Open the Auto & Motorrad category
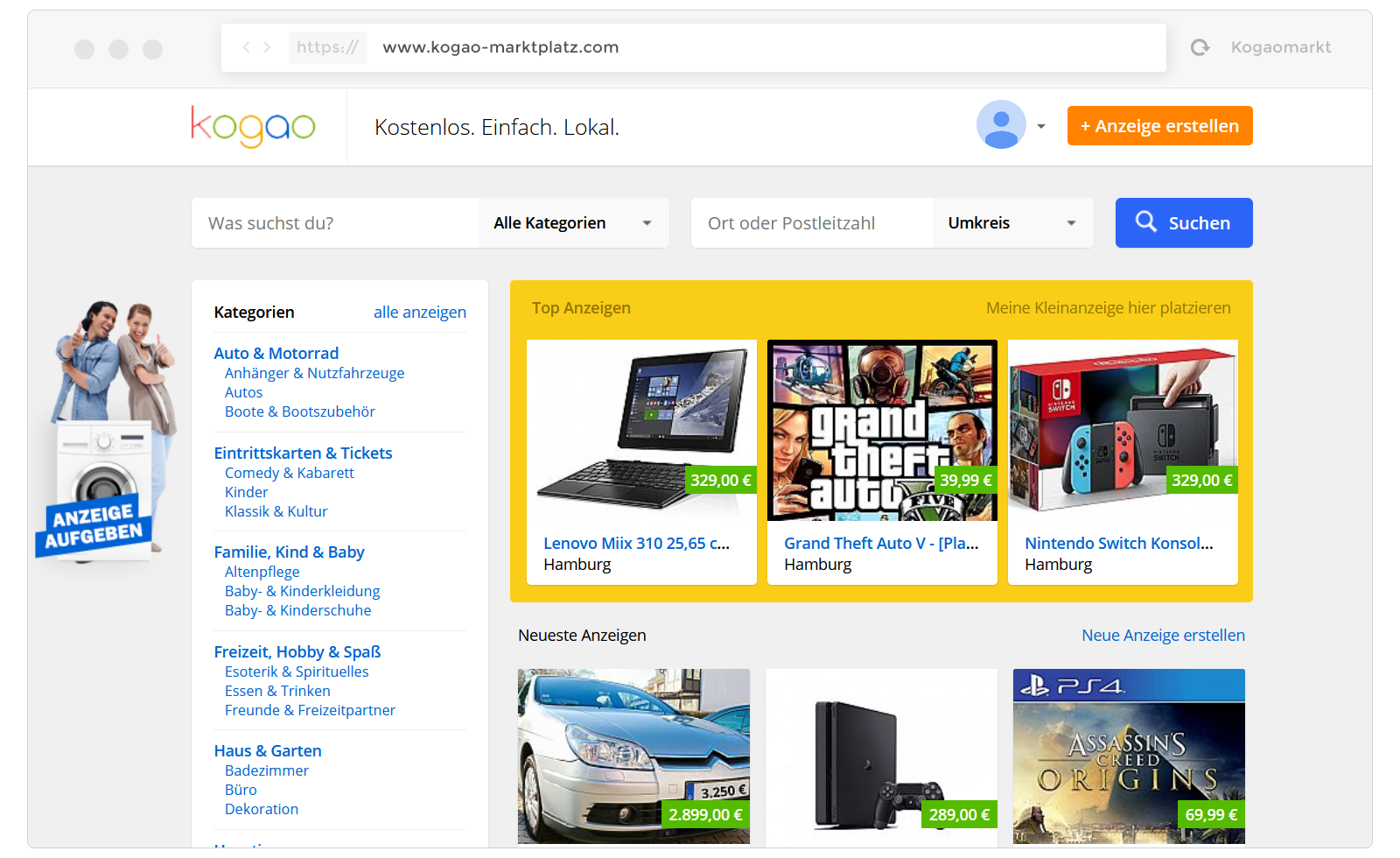This screenshot has width=1400, height=858. [276, 353]
